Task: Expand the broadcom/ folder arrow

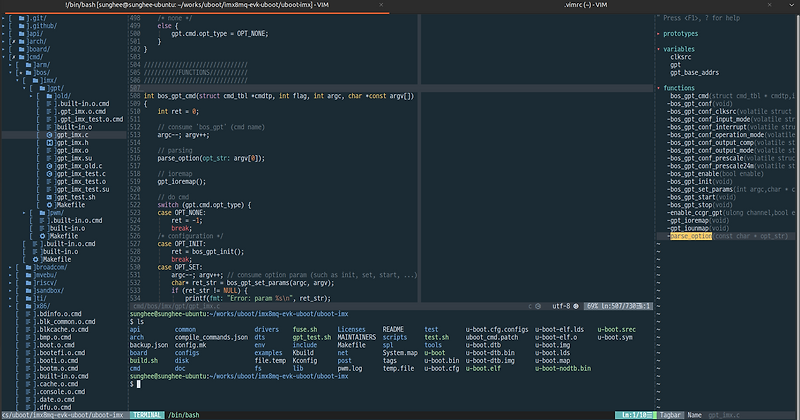Action: [x=10, y=267]
